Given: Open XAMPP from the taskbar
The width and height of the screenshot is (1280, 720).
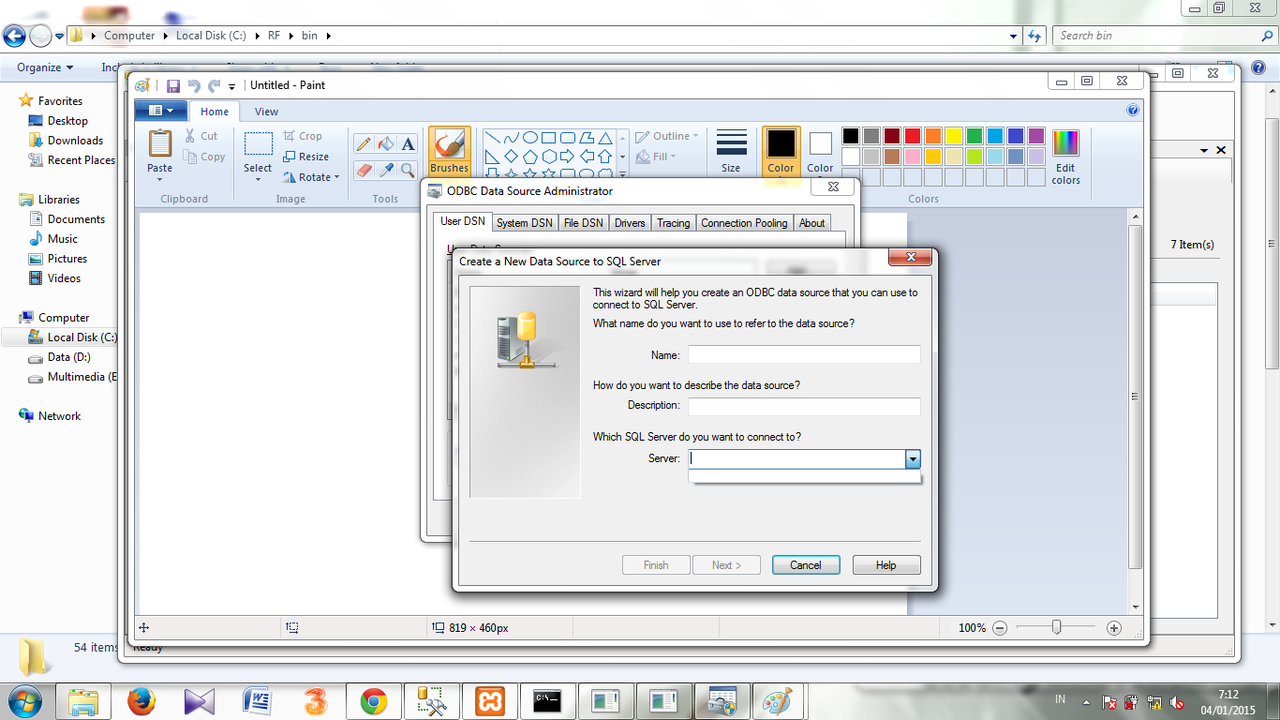Looking at the screenshot, I should pyautogui.click(x=490, y=701).
